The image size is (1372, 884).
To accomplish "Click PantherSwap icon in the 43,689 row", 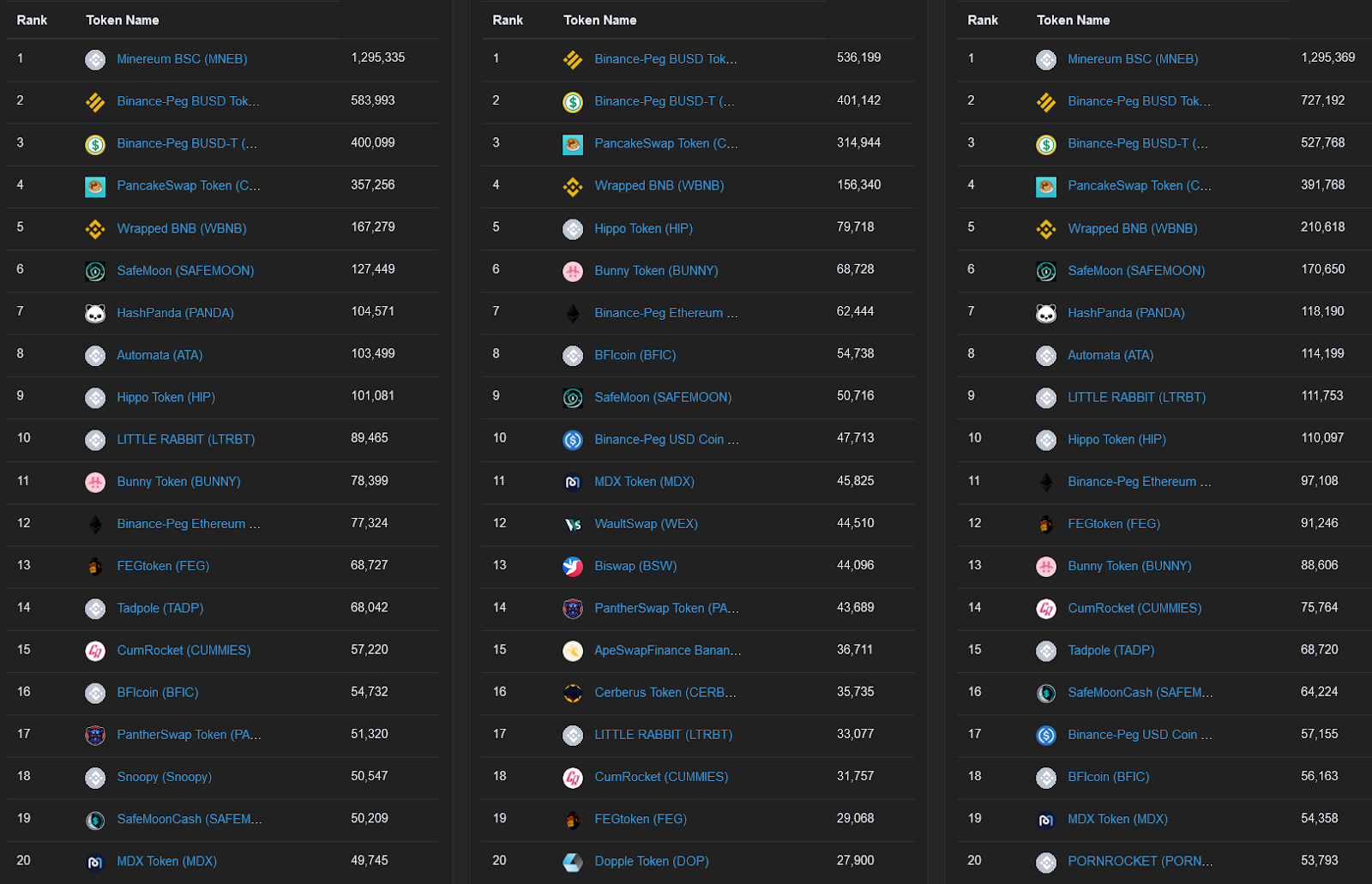I will click(x=573, y=609).
